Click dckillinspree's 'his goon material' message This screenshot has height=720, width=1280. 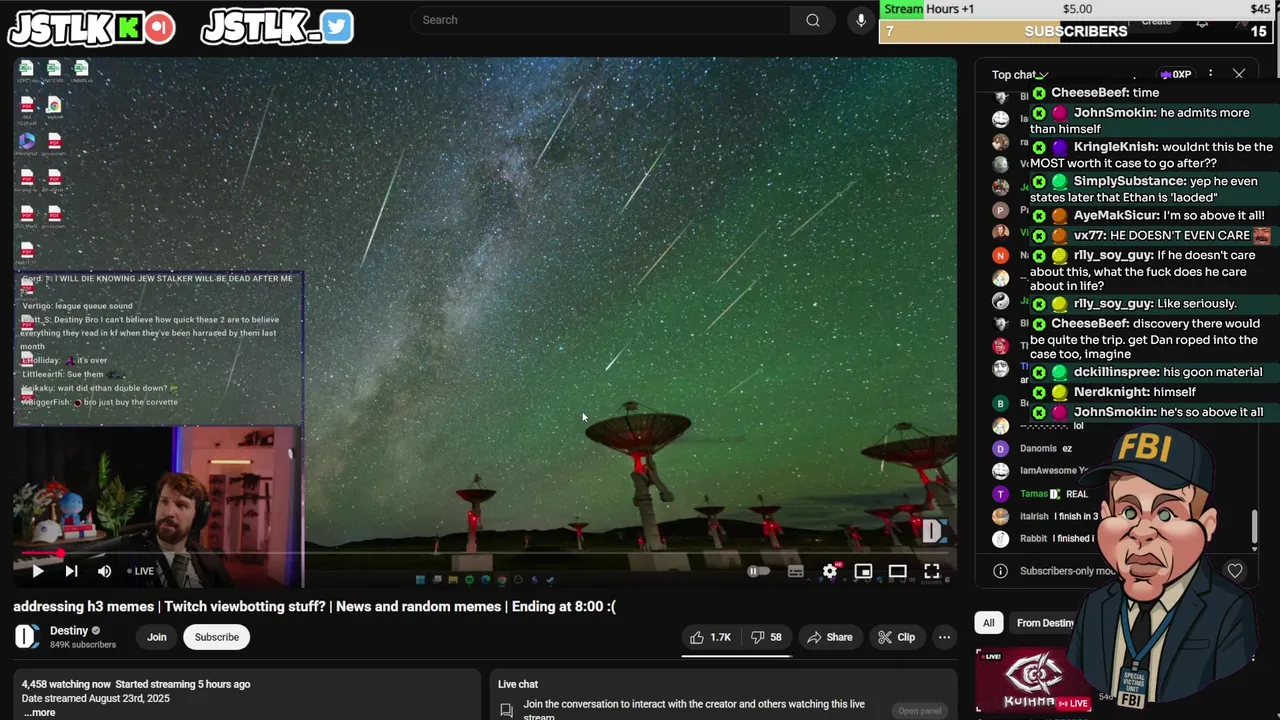point(1152,372)
